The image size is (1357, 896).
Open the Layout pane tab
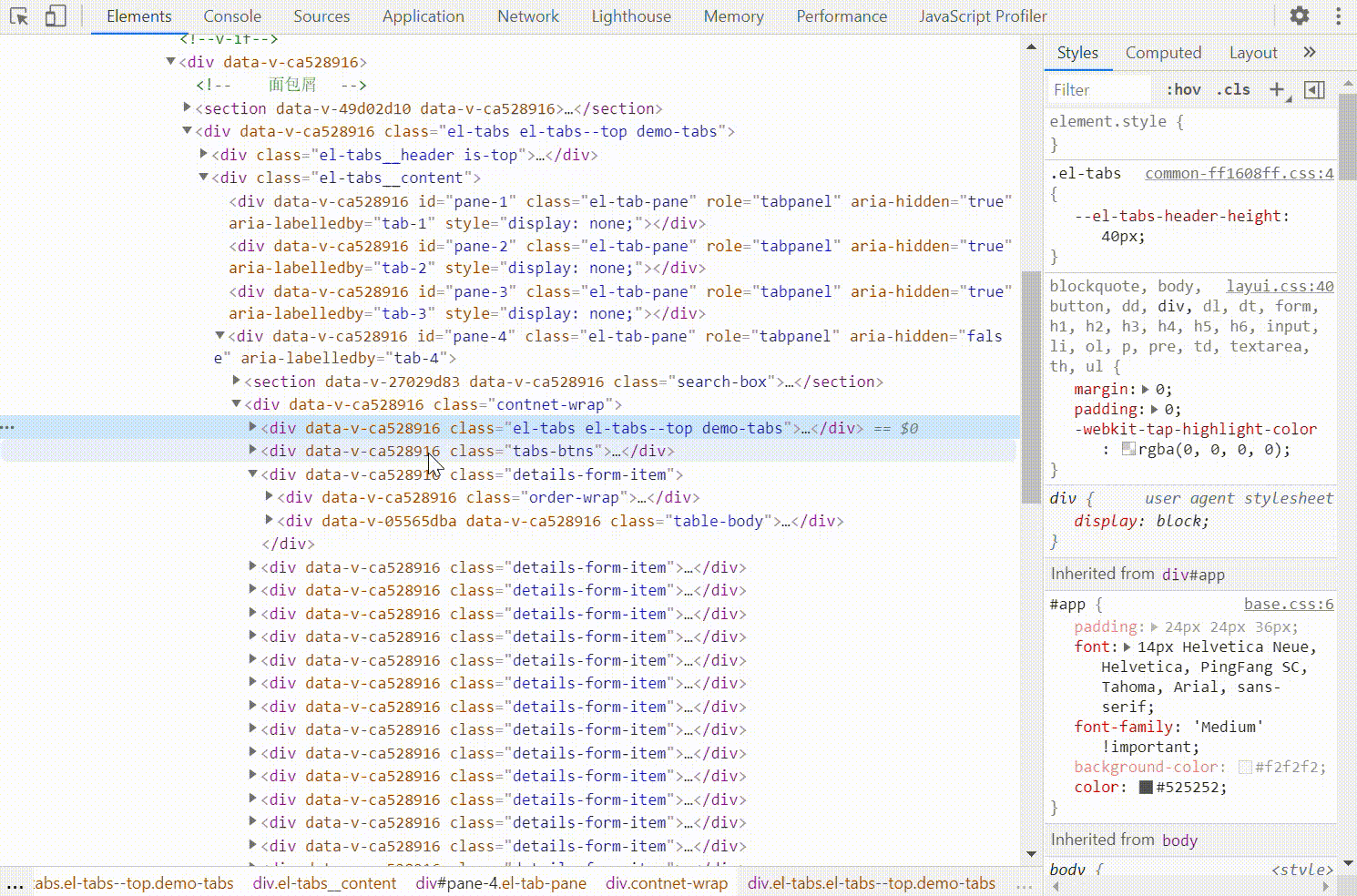pyautogui.click(x=1253, y=53)
